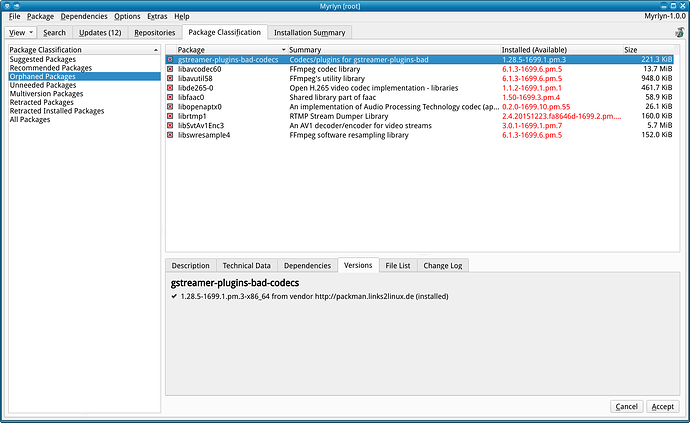The width and height of the screenshot is (690, 423).
Task: Click 'Shared library part of faac' summary
Action: (x=333, y=97)
